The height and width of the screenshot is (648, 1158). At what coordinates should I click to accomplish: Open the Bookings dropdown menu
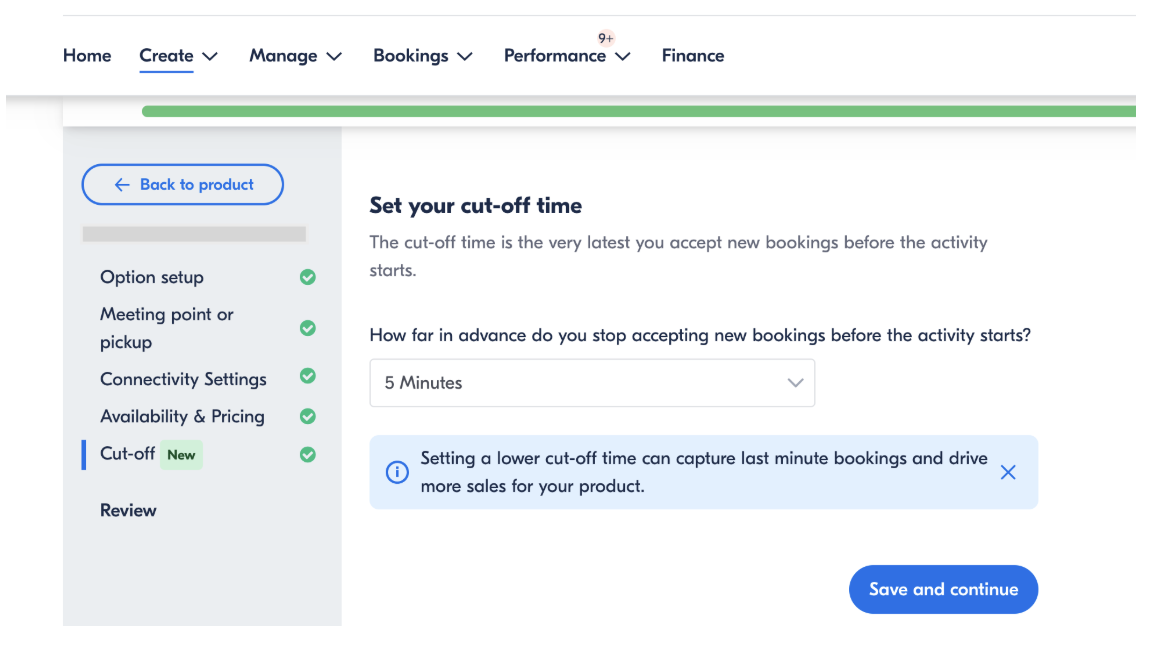422,56
